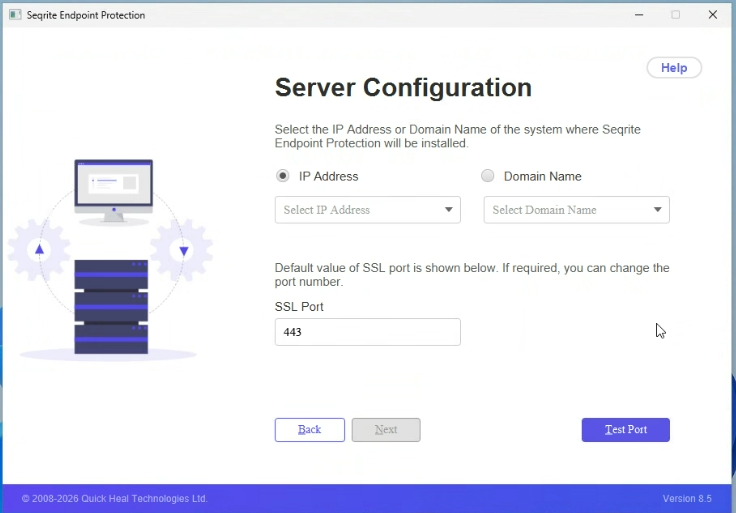Click the Version 8.5 footer label
The width and height of the screenshot is (736, 513).
[687, 498]
